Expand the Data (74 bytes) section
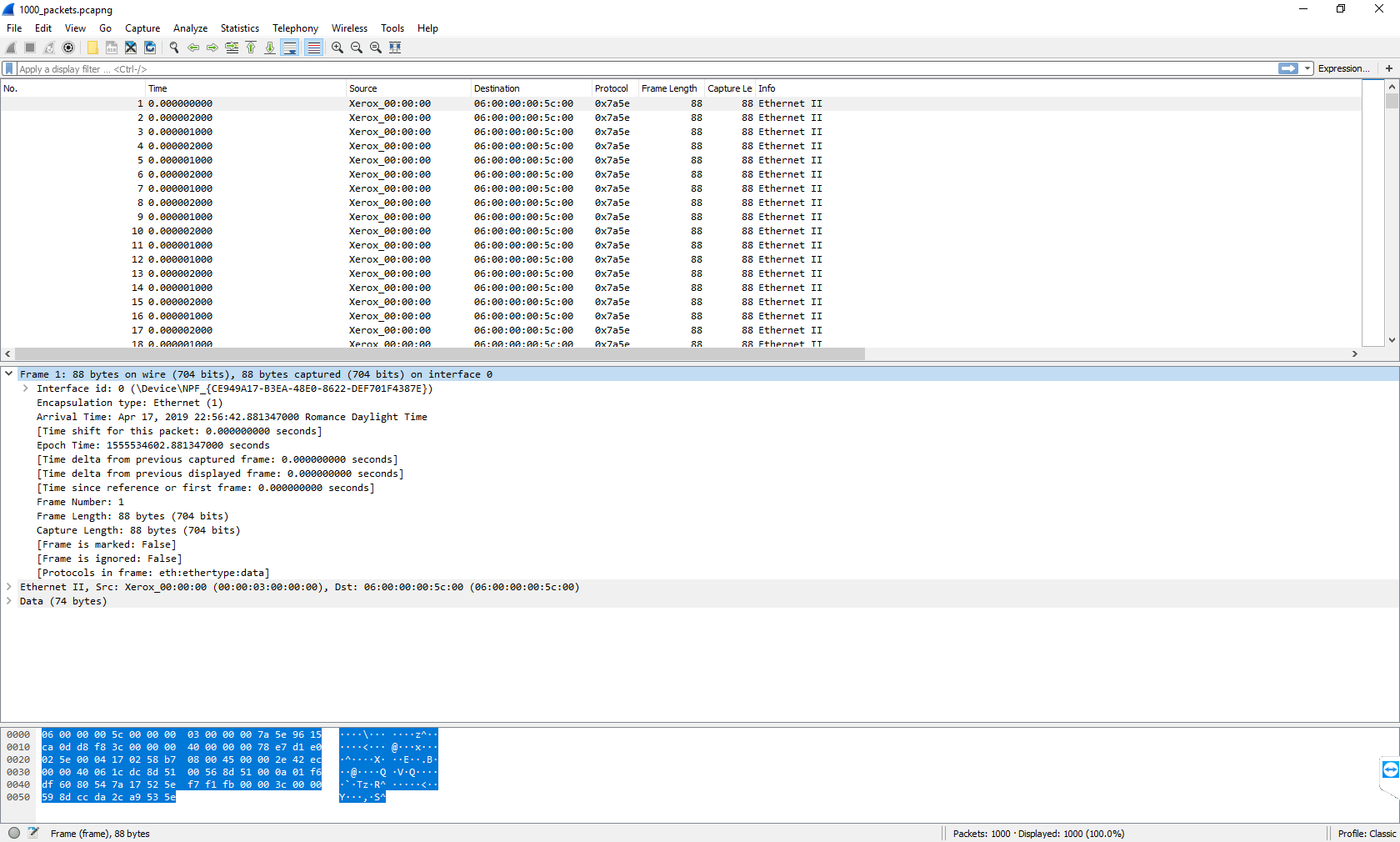 9,601
